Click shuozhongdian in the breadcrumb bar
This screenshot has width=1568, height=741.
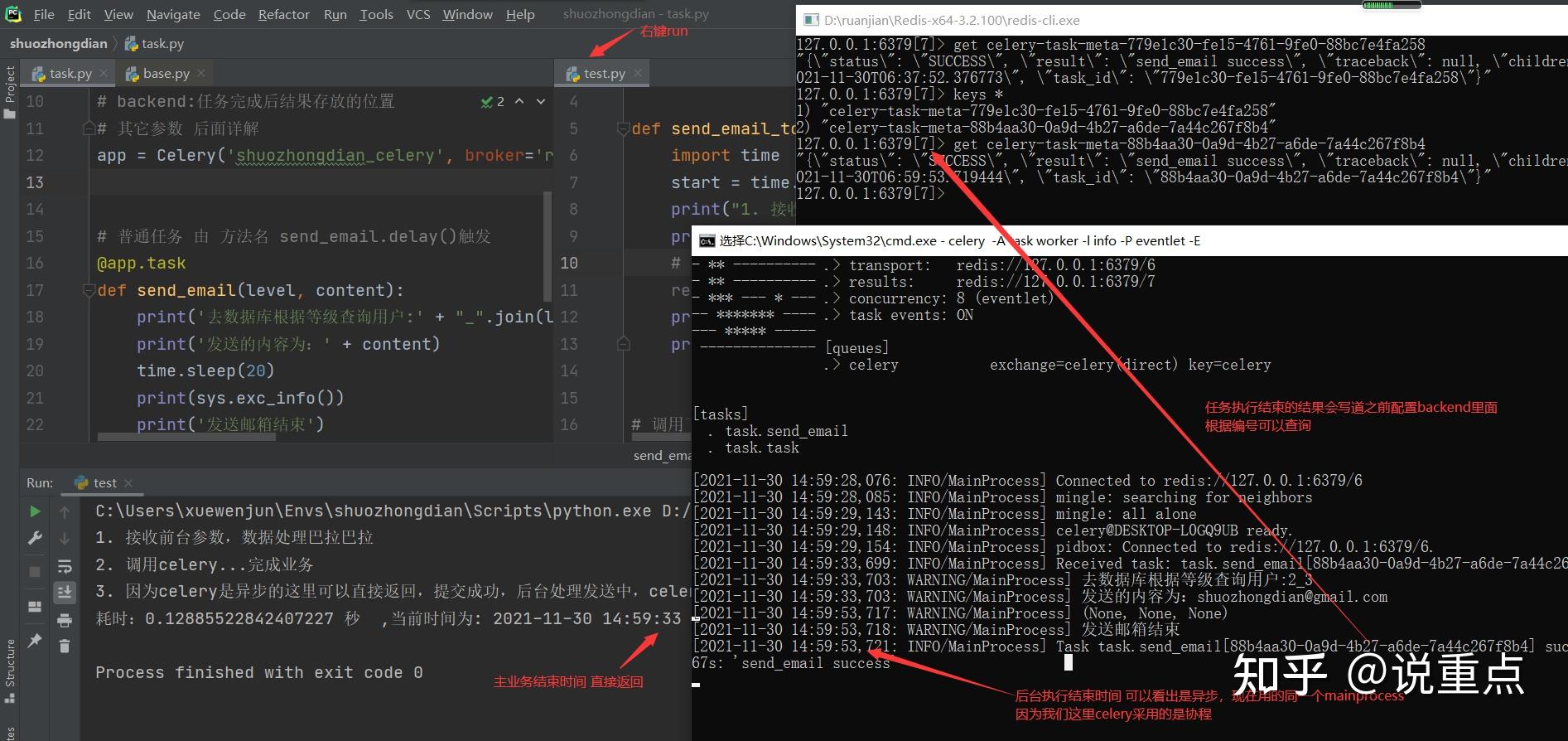59,43
